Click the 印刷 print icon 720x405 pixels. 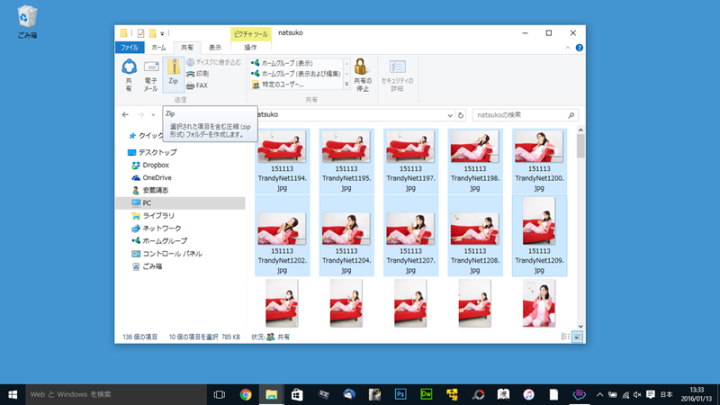pyautogui.click(x=190, y=74)
